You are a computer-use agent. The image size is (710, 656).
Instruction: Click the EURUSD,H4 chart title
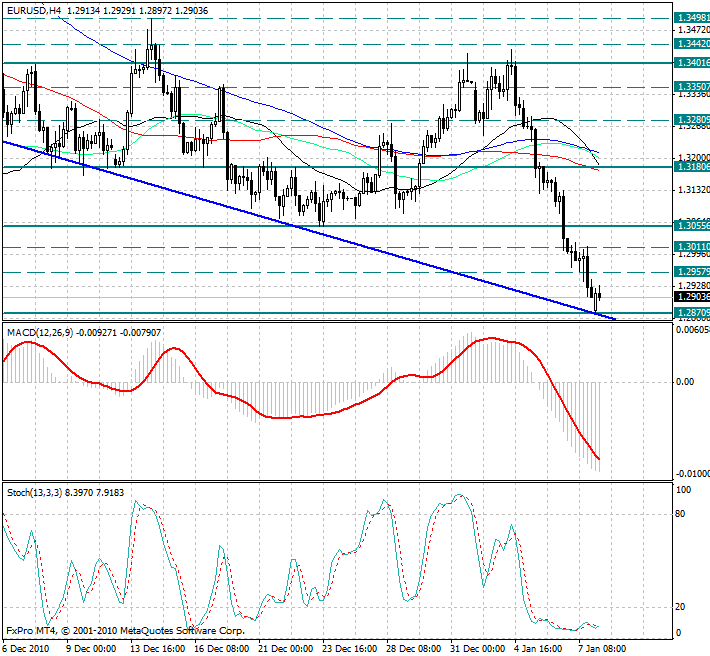coord(33,9)
